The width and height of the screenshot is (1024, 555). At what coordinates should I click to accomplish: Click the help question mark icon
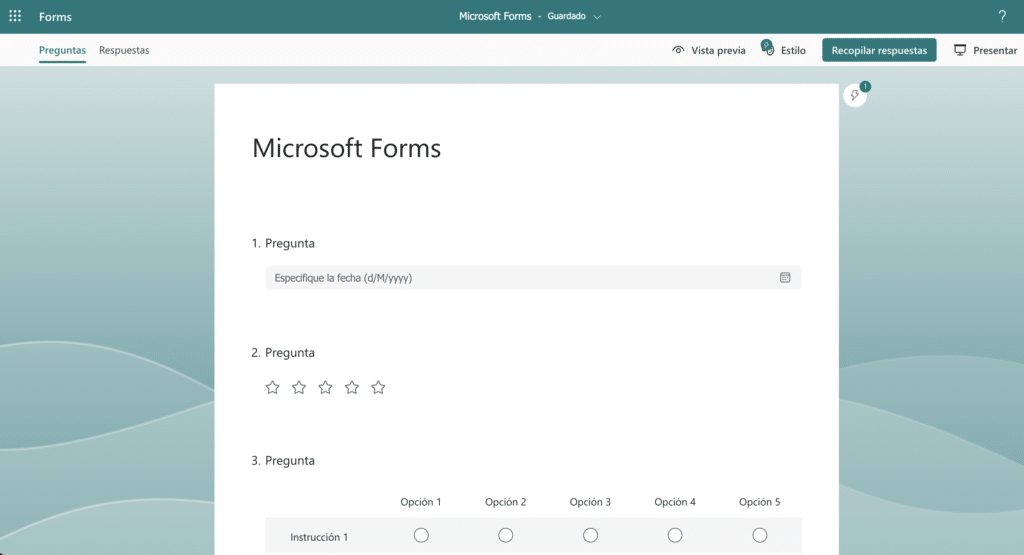pos(1002,16)
